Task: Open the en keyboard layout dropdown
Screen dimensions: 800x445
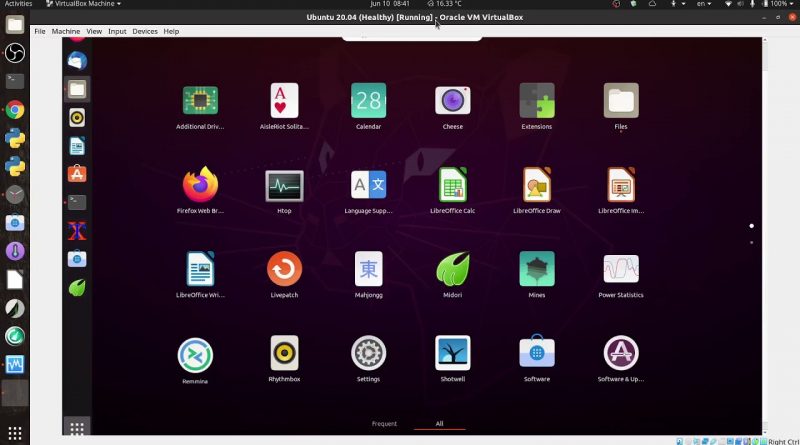Action: click(704, 4)
